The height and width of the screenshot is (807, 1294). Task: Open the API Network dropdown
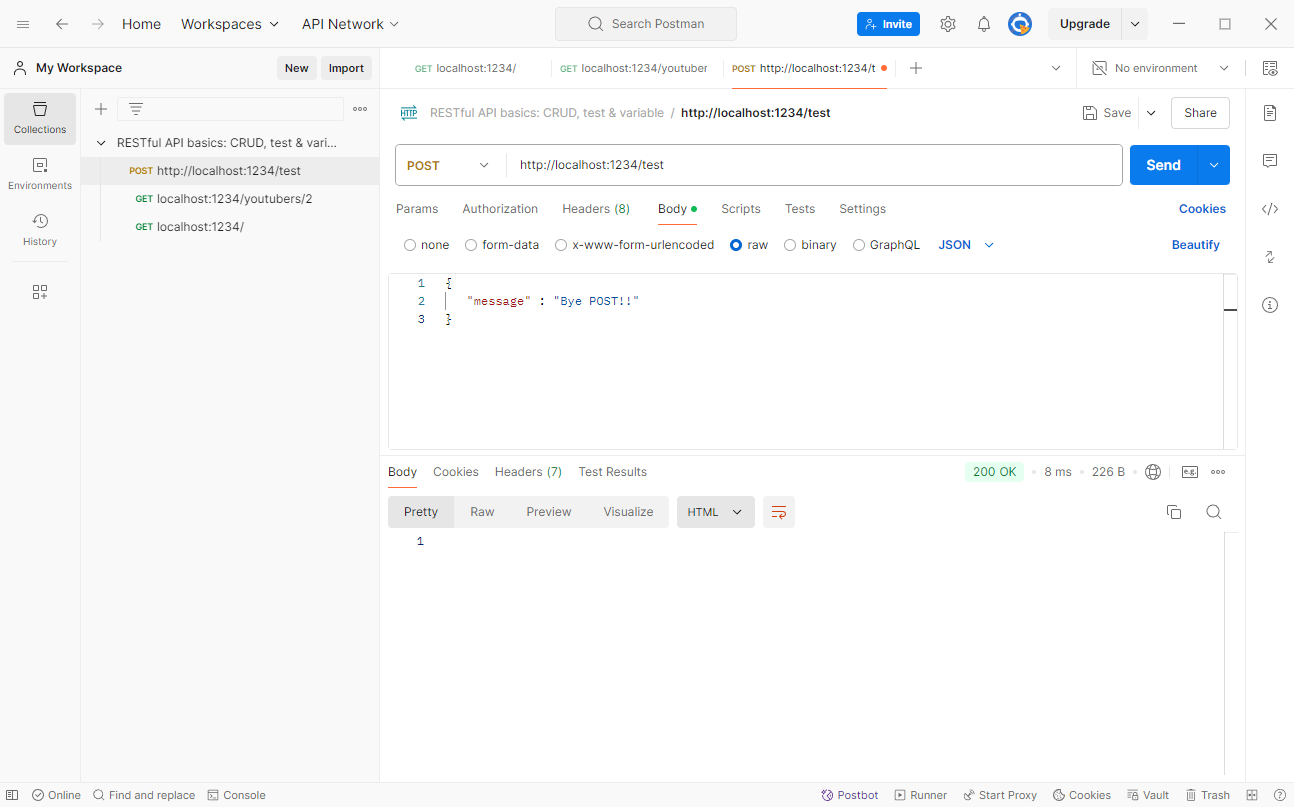(350, 24)
